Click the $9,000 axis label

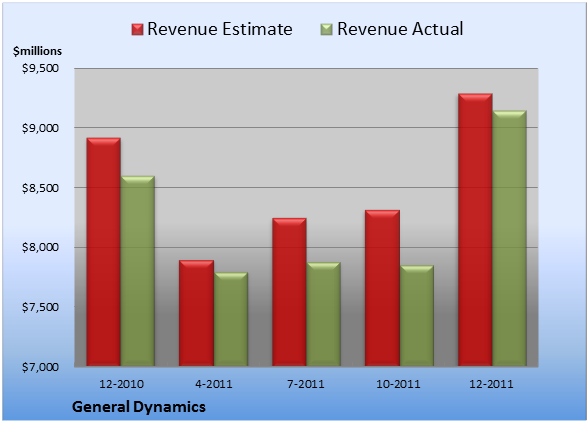pyautogui.click(x=40, y=128)
